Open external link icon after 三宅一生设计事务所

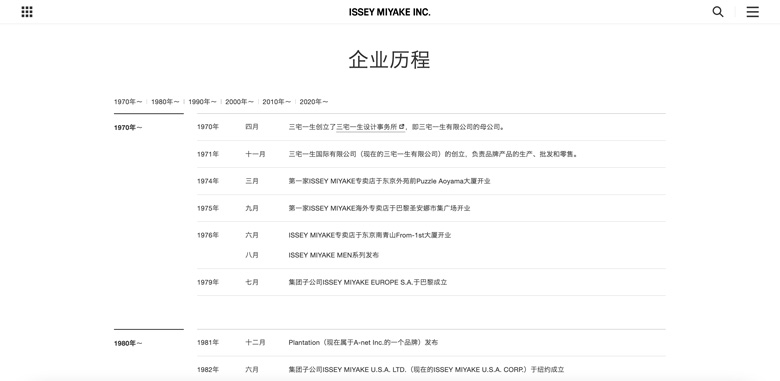point(401,127)
